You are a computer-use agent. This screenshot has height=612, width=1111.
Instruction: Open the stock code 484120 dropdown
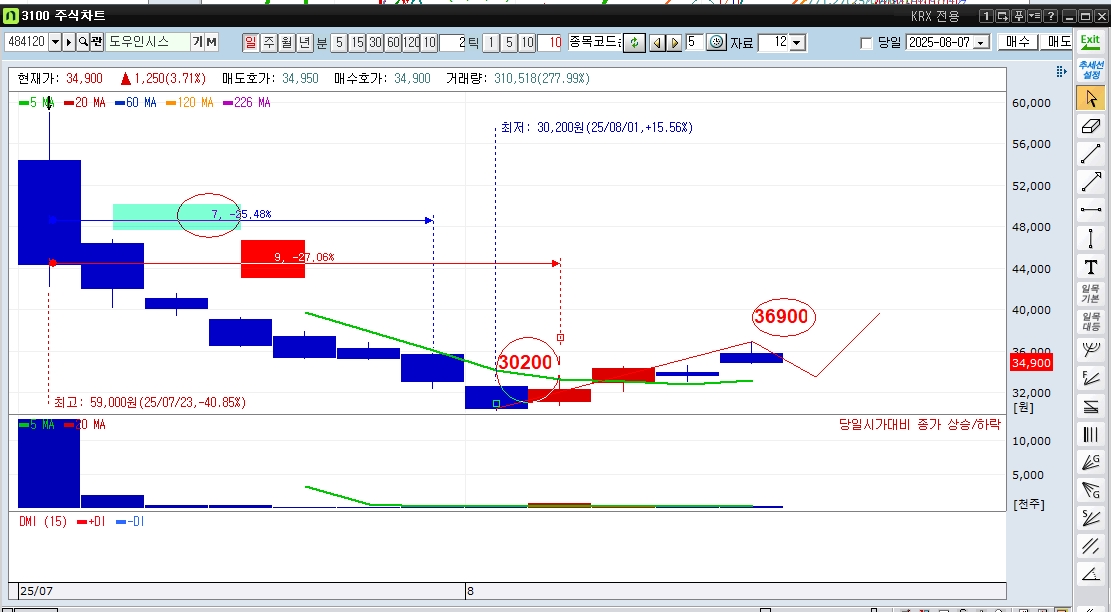point(54,42)
